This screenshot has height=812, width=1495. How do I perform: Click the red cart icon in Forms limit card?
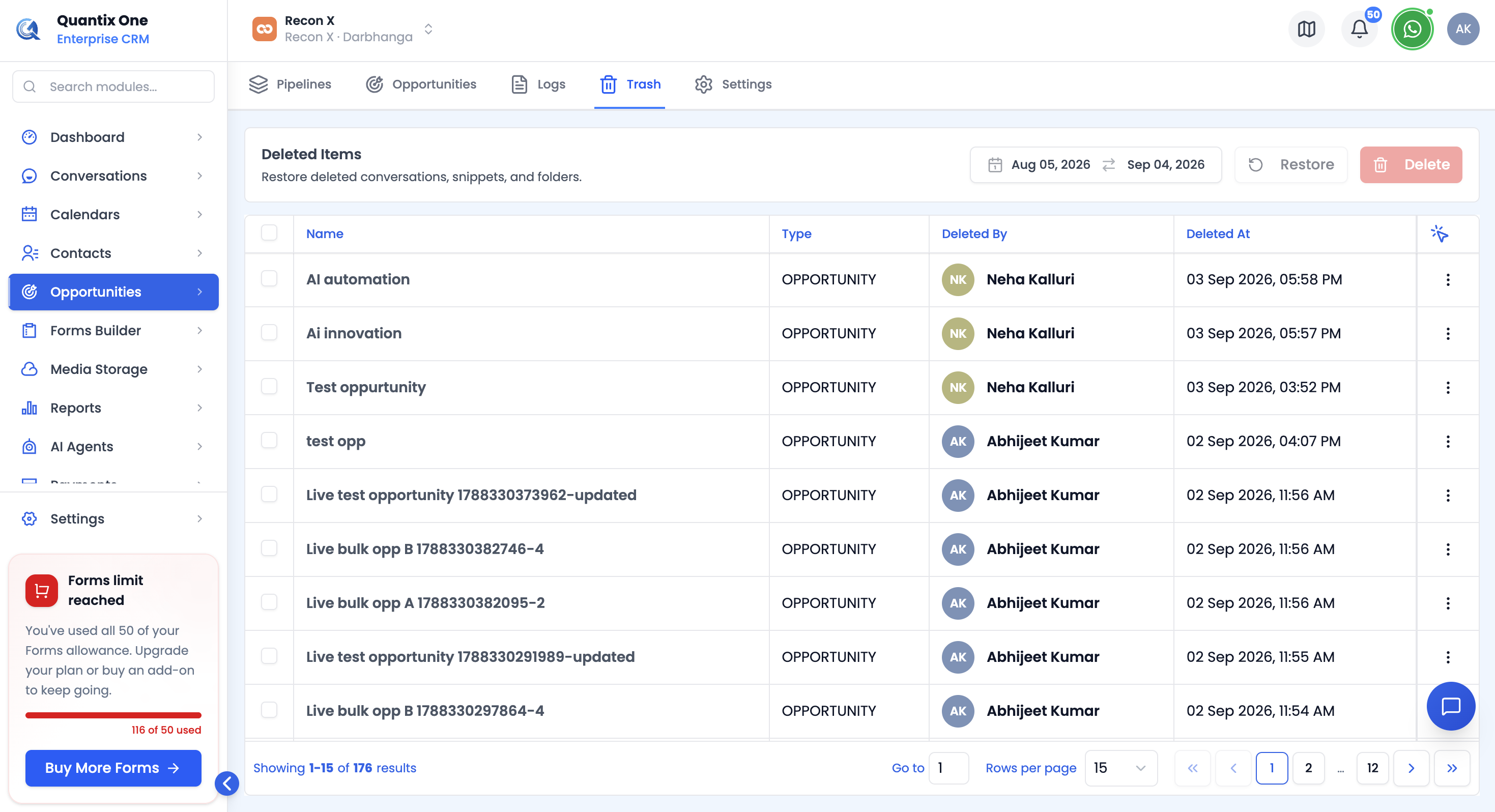point(42,590)
